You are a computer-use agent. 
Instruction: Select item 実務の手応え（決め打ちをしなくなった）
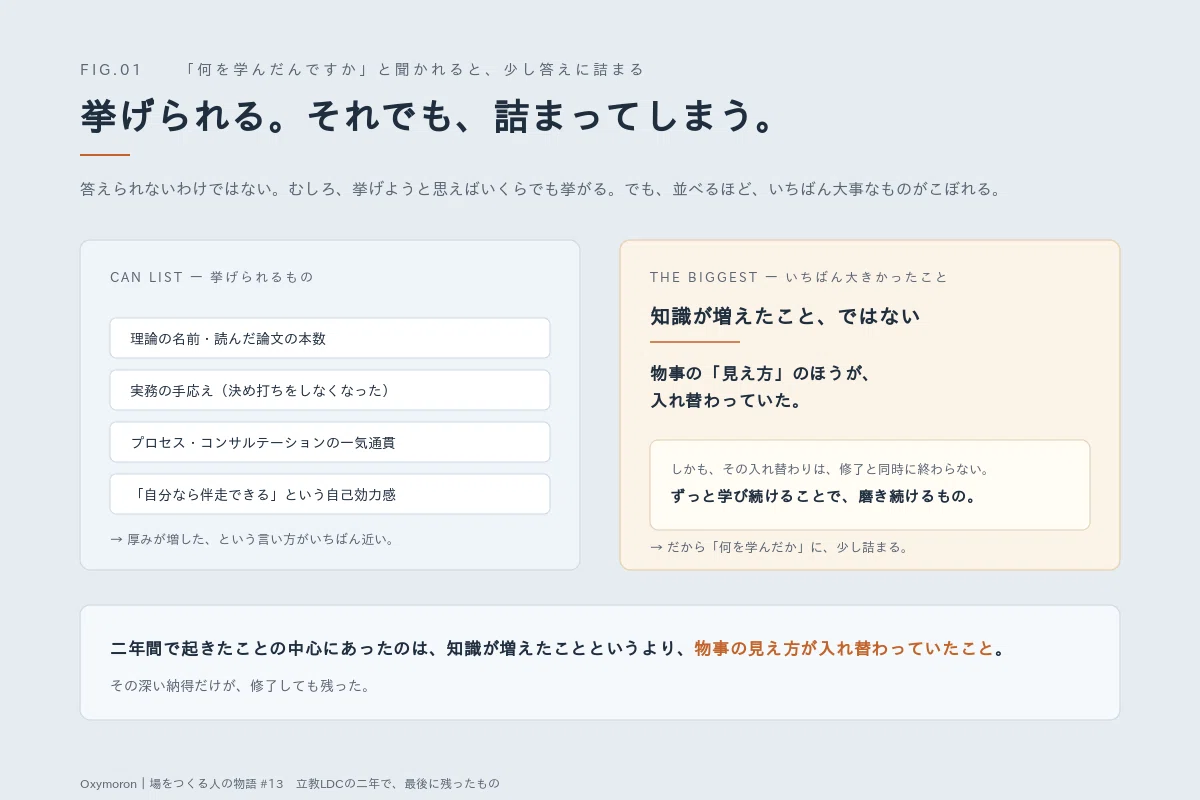coord(330,390)
